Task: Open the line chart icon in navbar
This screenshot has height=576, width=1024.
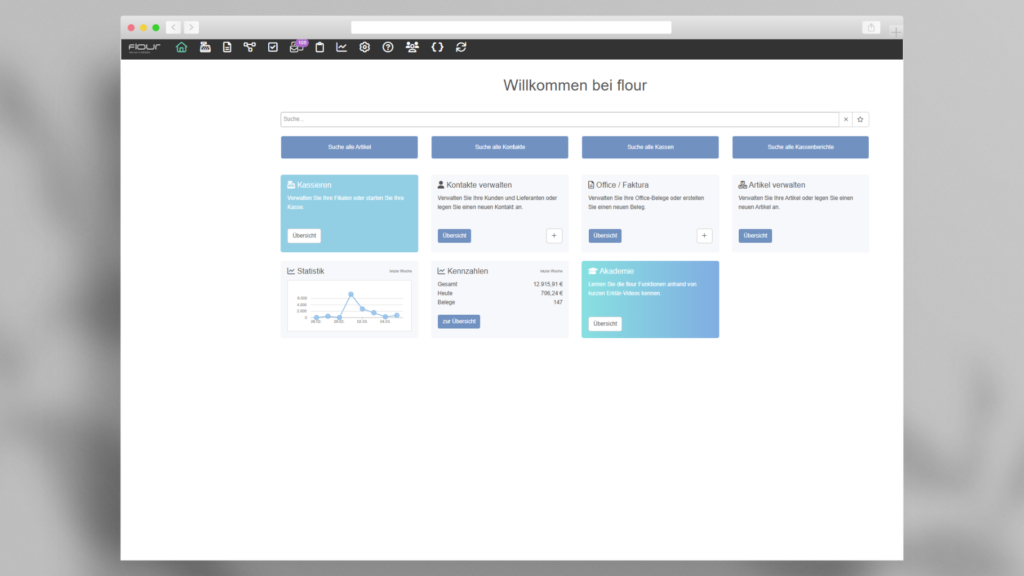Action: tap(342, 47)
